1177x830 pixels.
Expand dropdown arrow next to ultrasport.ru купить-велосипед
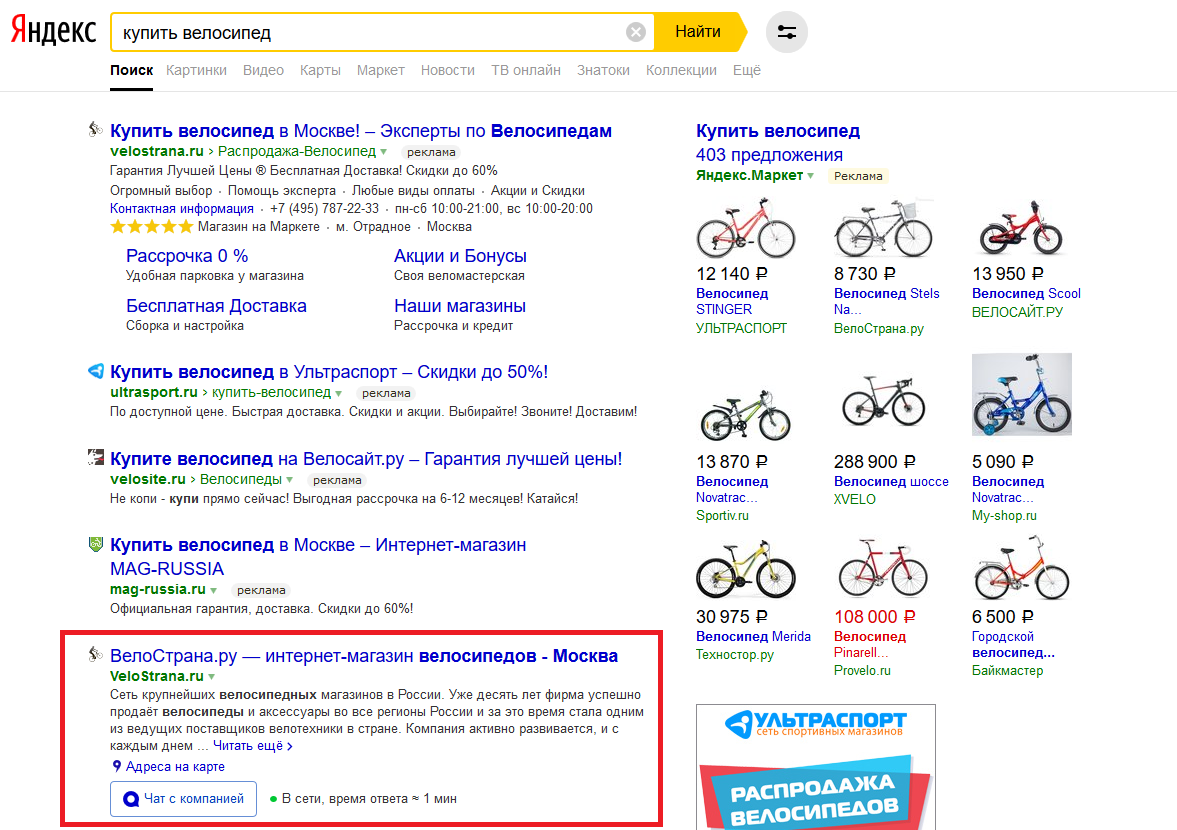coord(339,393)
